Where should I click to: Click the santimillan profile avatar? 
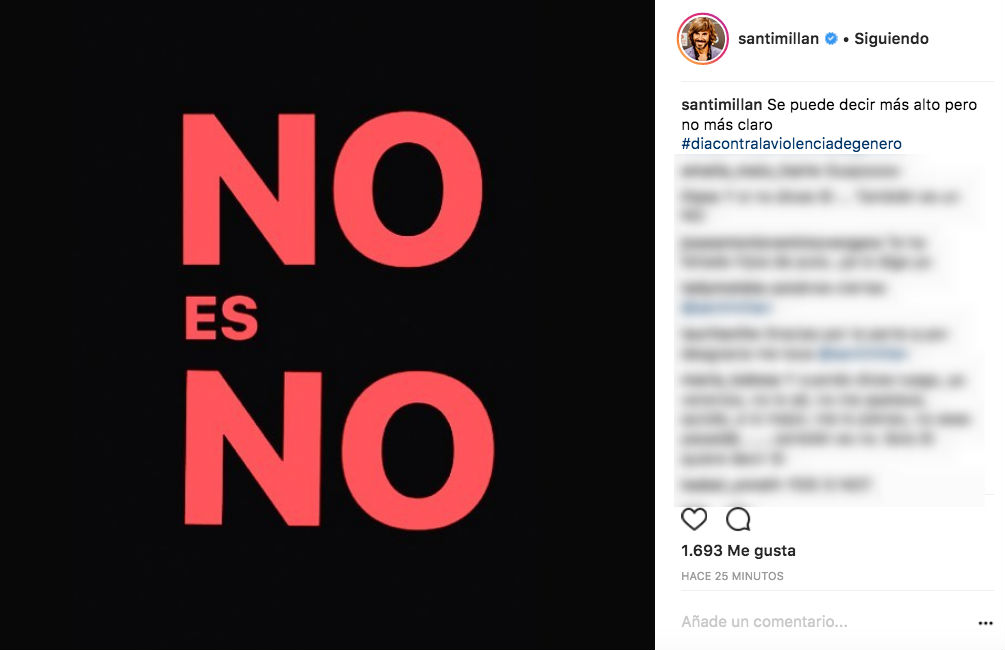pyautogui.click(x=702, y=38)
